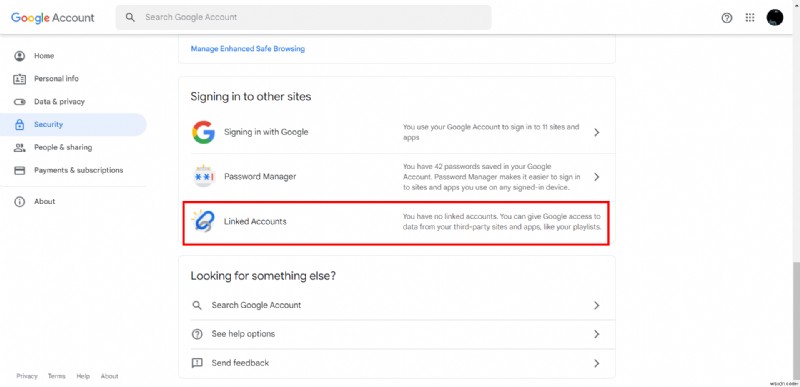Open the help question mark icon

[x=727, y=18]
